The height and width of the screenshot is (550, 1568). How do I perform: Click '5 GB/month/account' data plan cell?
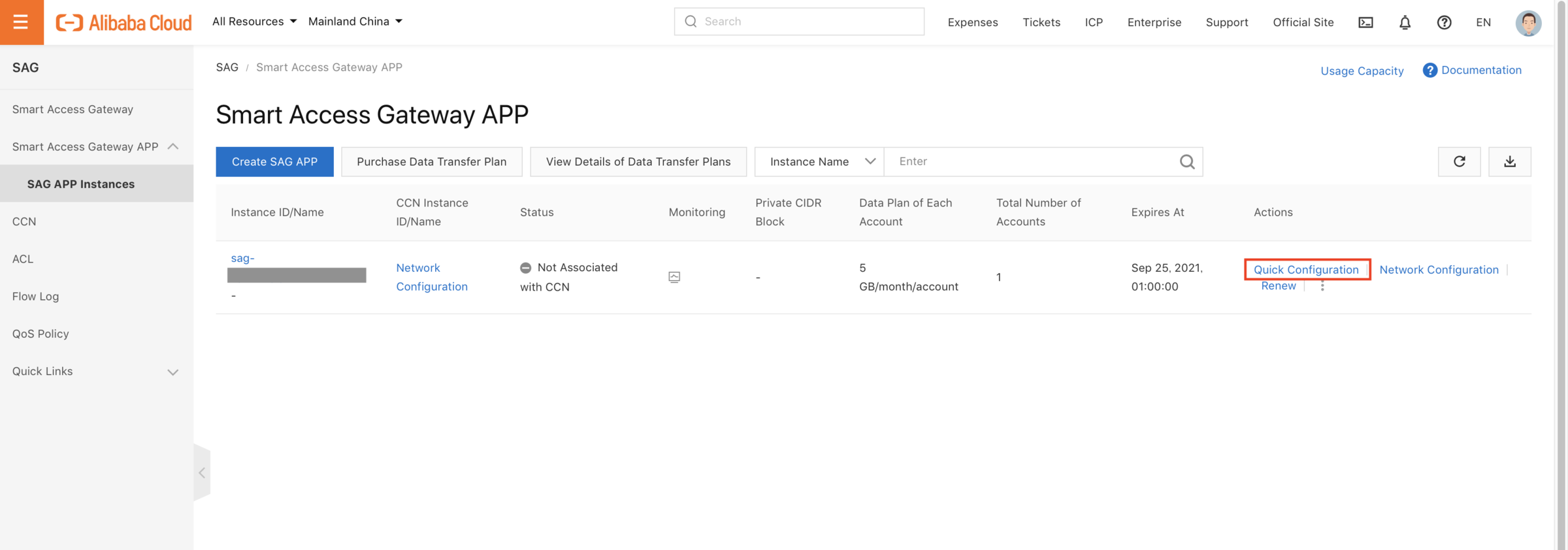point(908,277)
